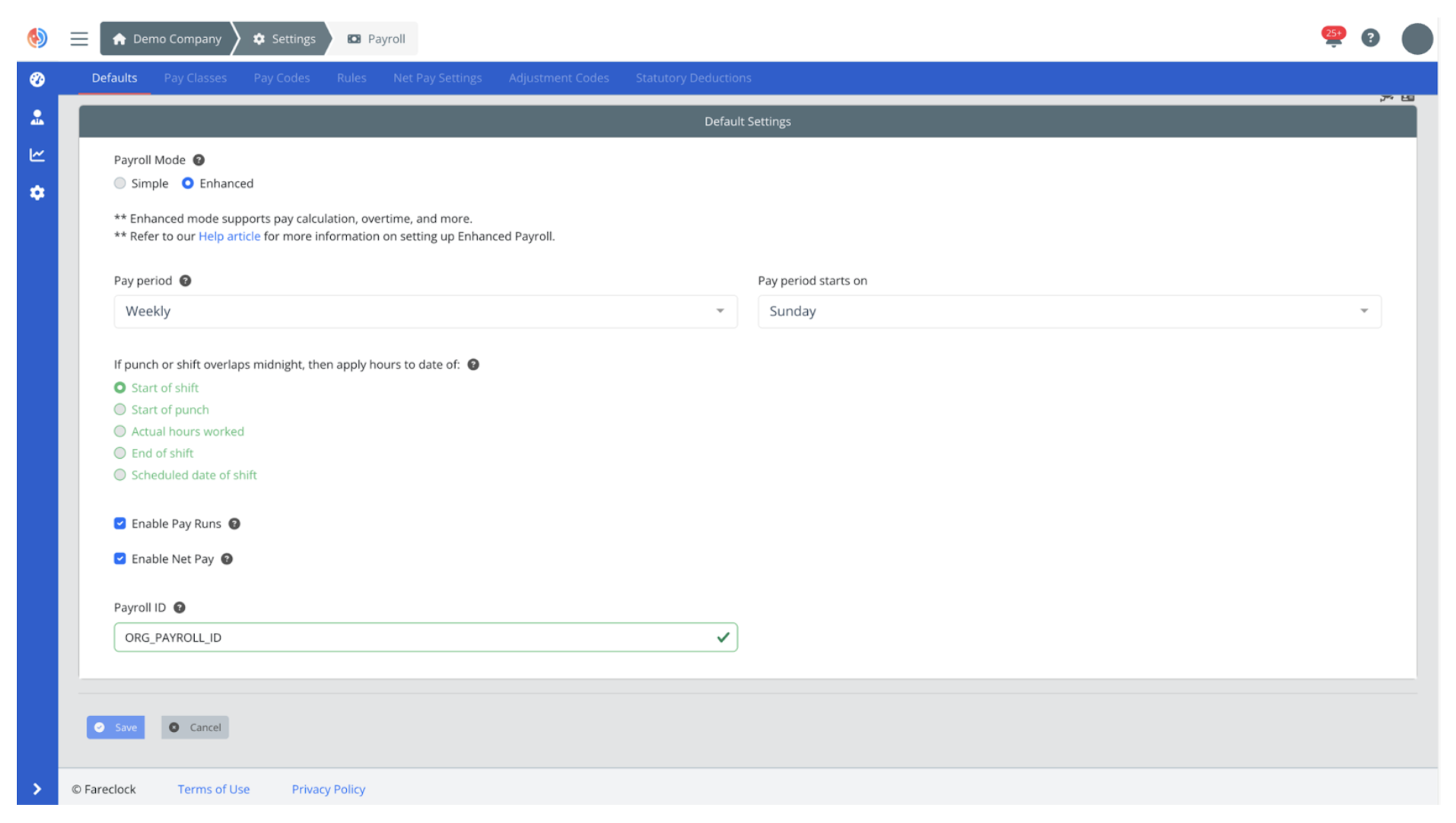The width and height of the screenshot is (1456, 823).
Task: Expand the collapsed sidebar with the arrow
Action: tap(37, 789)
